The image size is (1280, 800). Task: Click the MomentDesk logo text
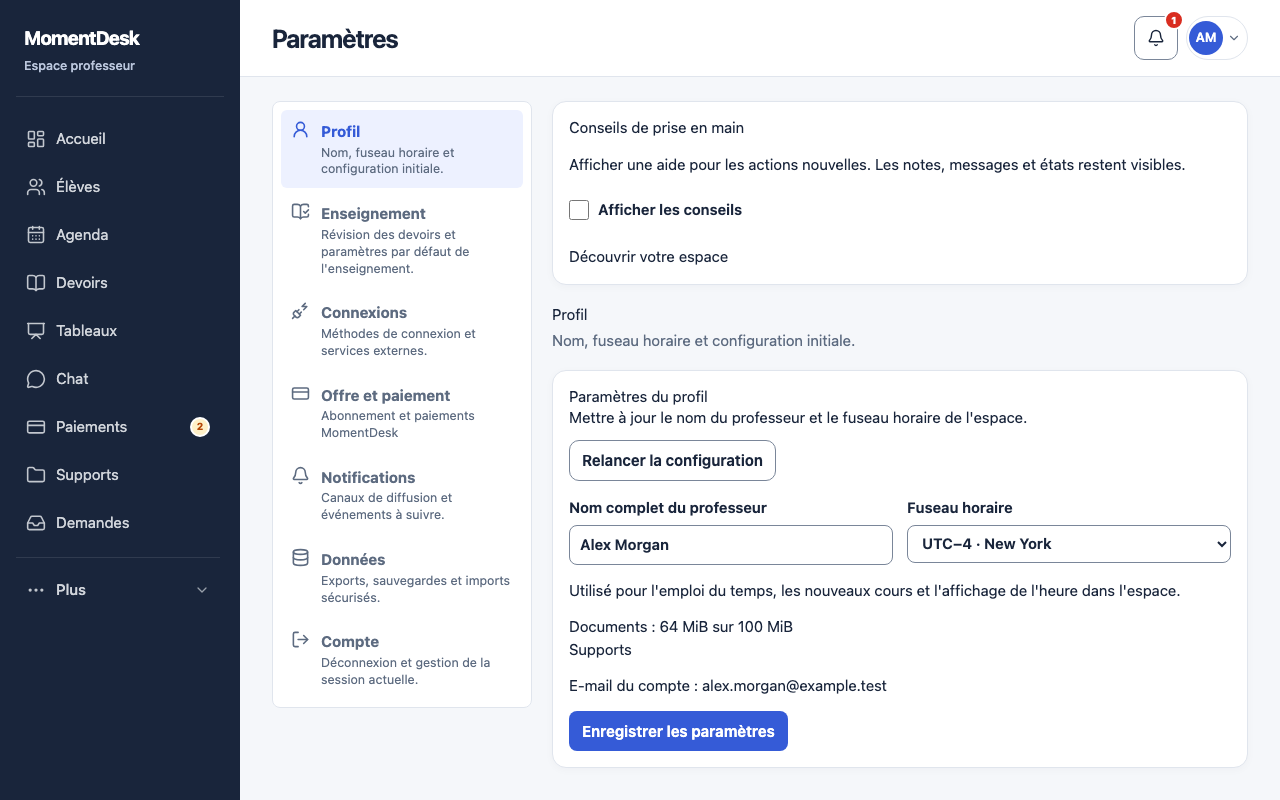[x=82, y=39]
